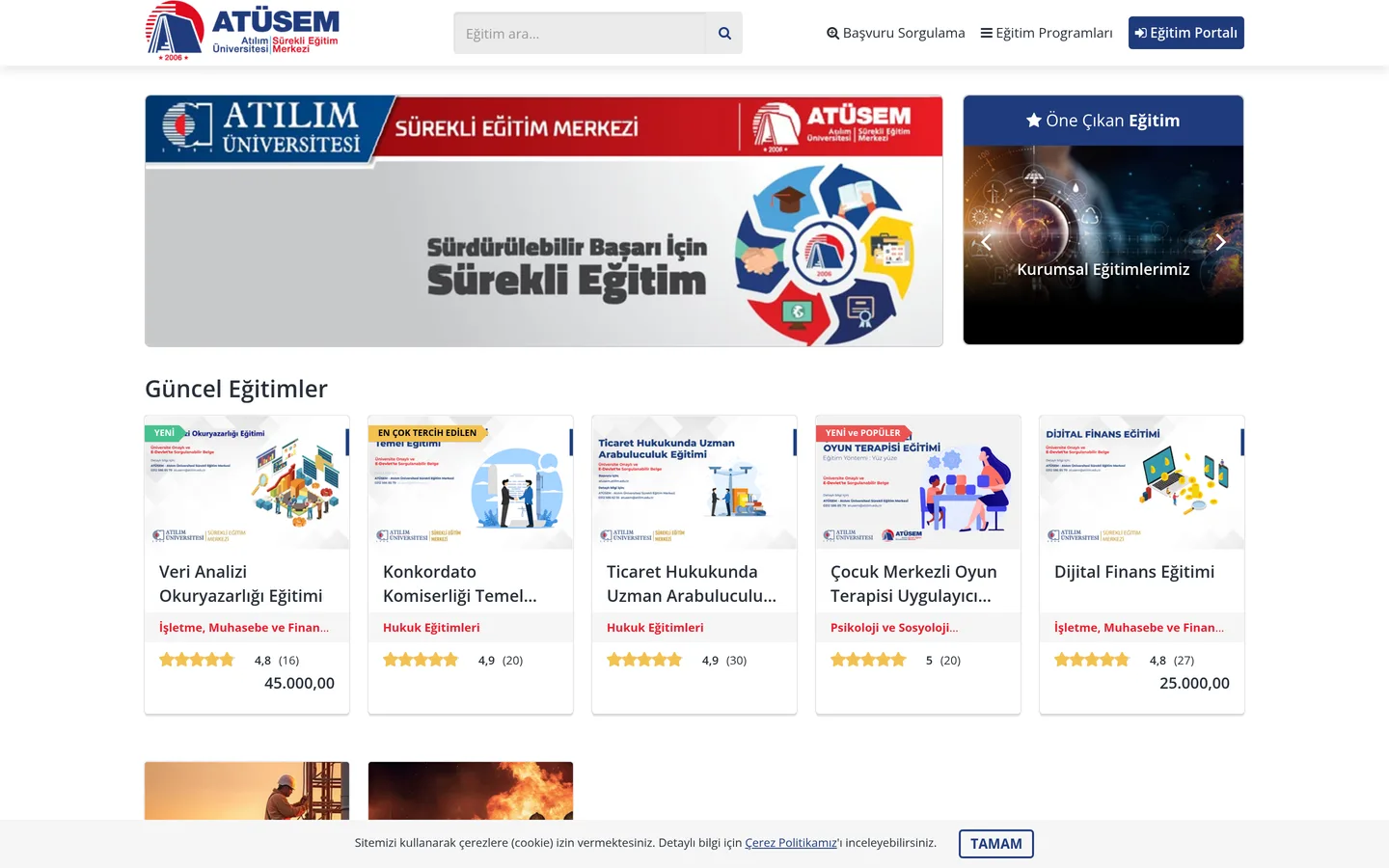1389x868 pixels.
Task: Click star rating of Çocuk Merkezli course
Action: [x=868, y=660]
